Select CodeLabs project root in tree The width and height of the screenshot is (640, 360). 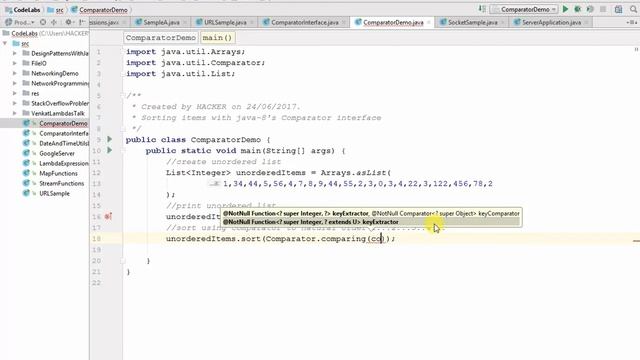click(x=24, y=33)
